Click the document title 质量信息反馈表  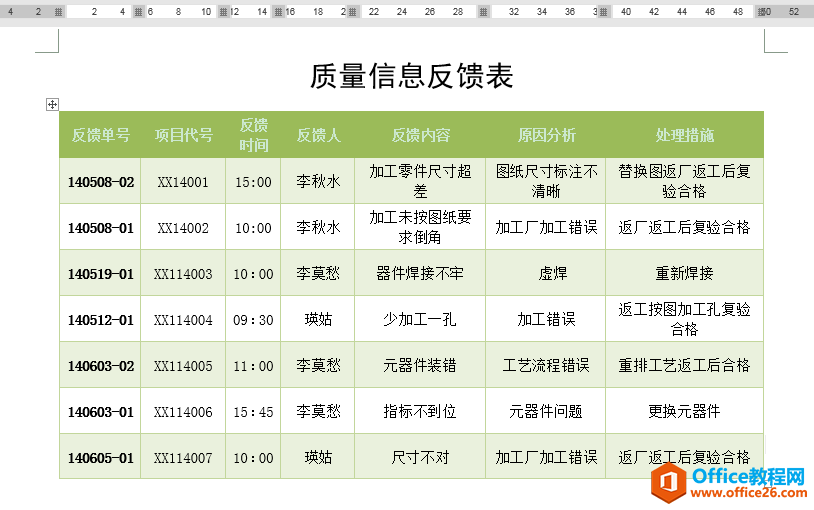[x=412, y=76]
